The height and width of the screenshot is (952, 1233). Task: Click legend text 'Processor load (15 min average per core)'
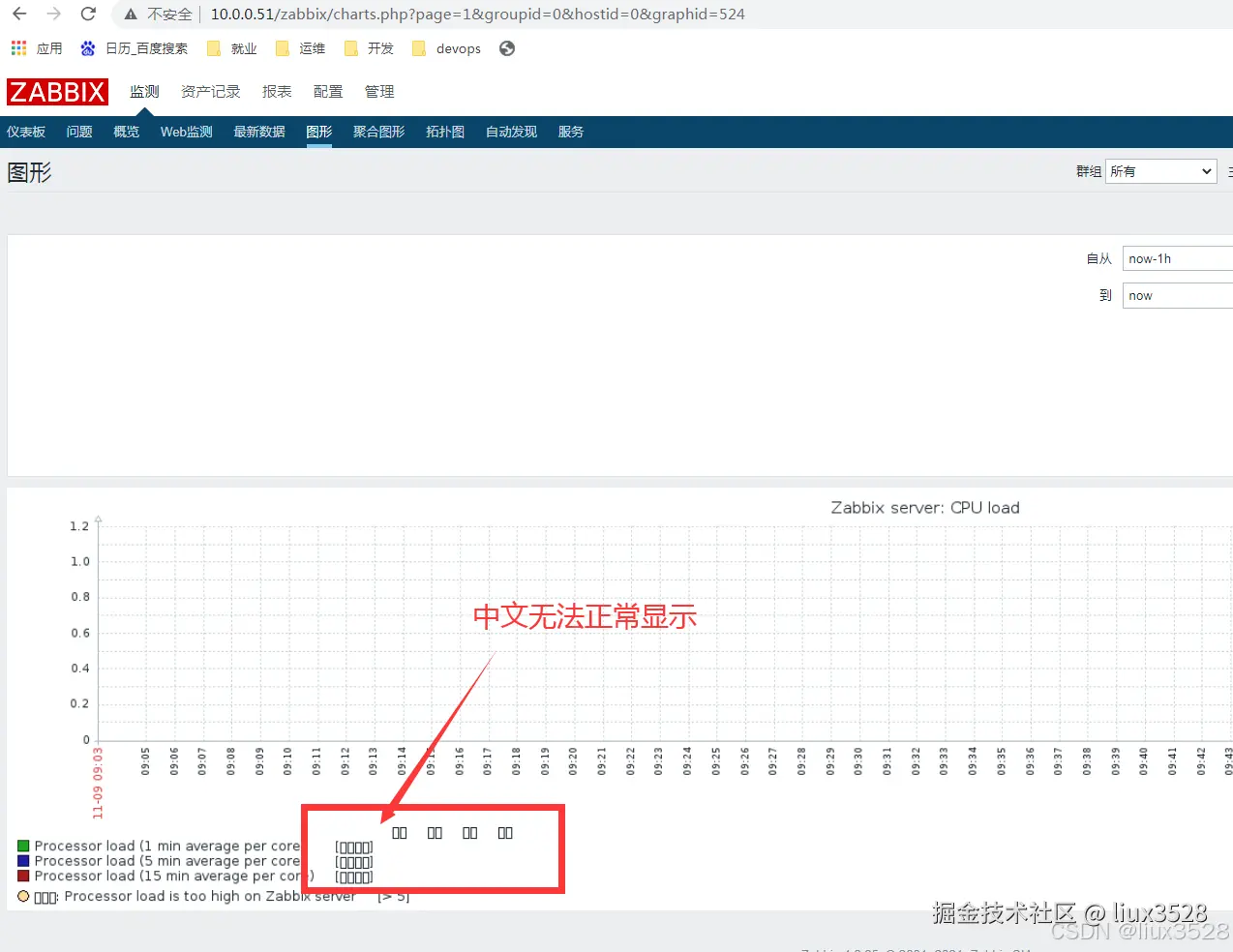pos(174,877)
